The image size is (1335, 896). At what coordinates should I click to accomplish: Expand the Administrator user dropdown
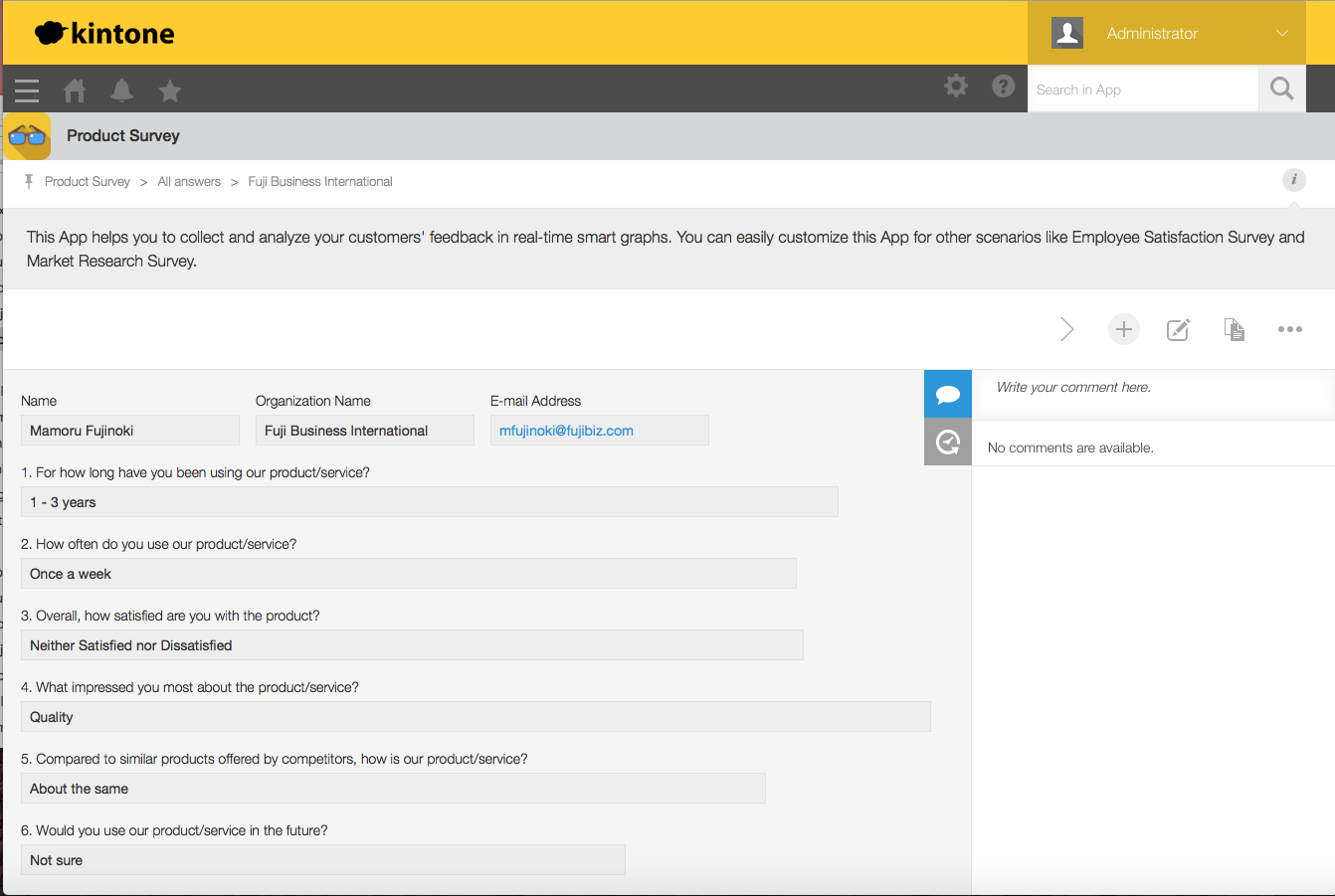click(1282, 33)
